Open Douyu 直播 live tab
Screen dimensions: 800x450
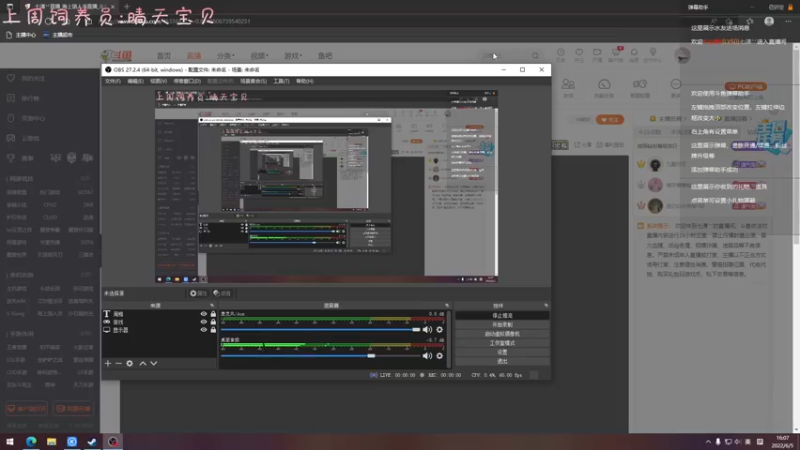(194, 56)
